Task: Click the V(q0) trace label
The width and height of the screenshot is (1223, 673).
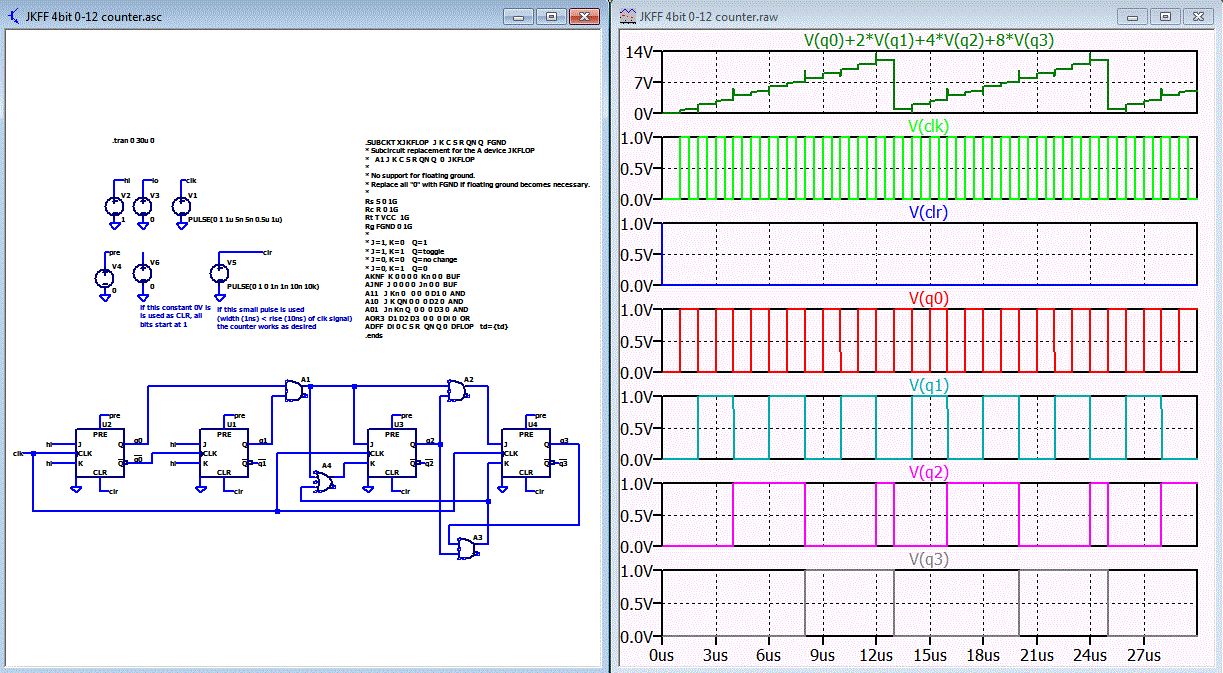Action: [x=929, y=298]
